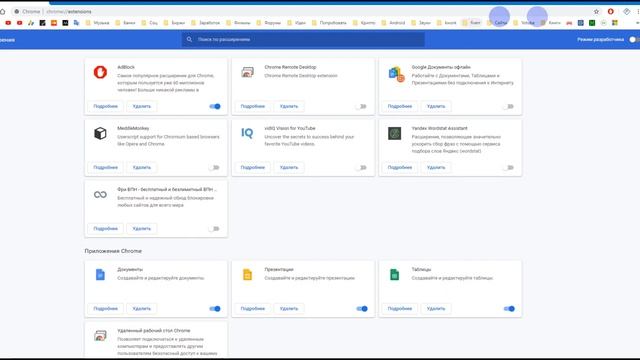Click the magnifier icon in extensions search

pos(189,40)
